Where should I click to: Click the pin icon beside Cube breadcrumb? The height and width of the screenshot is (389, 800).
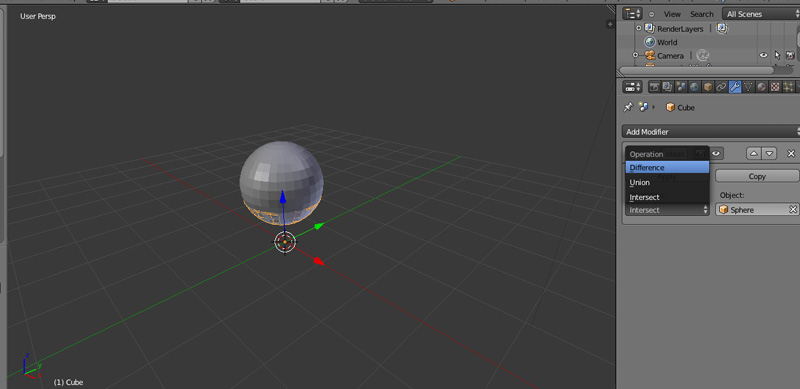point(629,107)
